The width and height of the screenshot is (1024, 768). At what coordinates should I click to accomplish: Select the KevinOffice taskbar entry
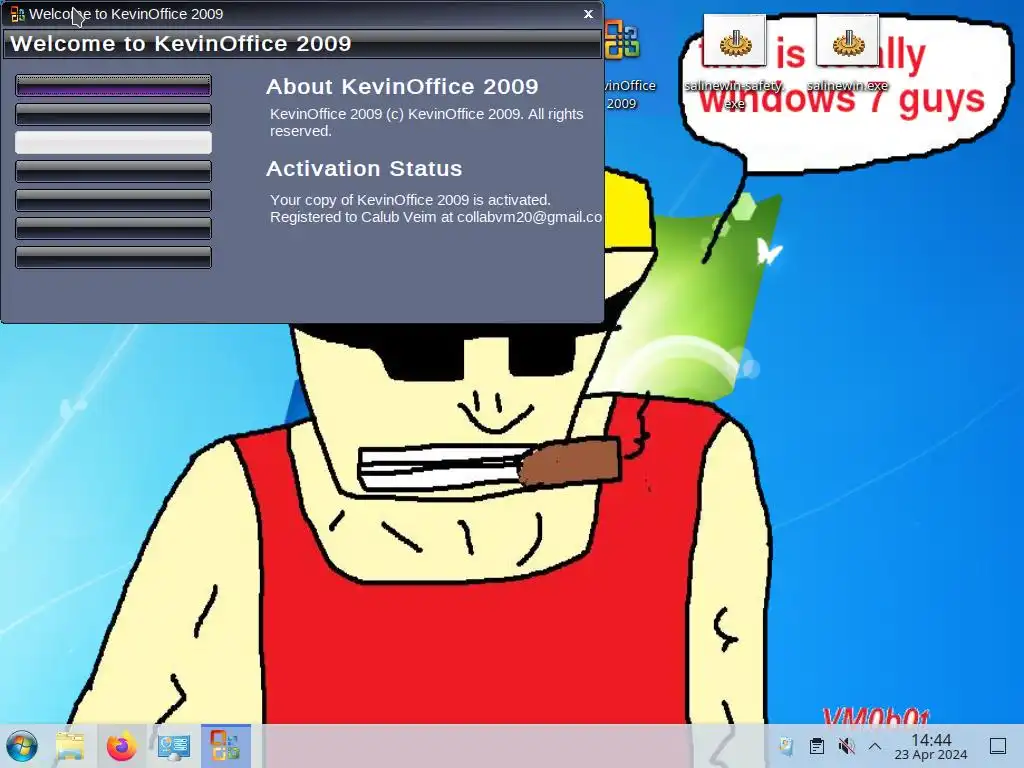tap(225, 746)
